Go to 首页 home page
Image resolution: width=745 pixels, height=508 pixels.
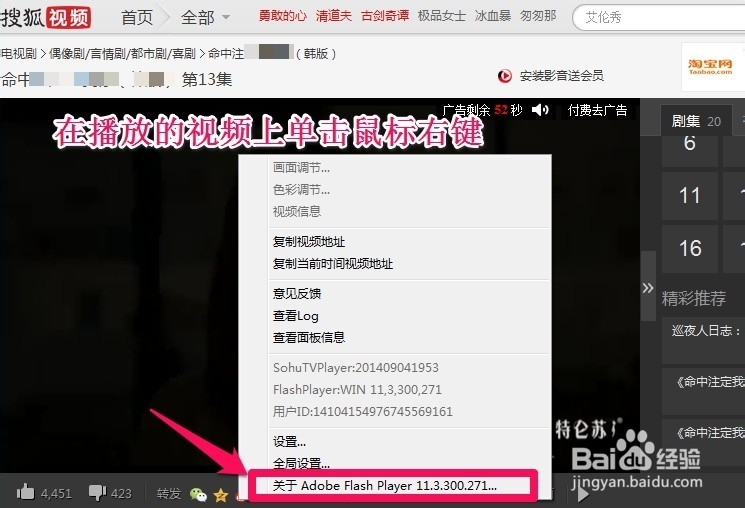click(137, 18)
